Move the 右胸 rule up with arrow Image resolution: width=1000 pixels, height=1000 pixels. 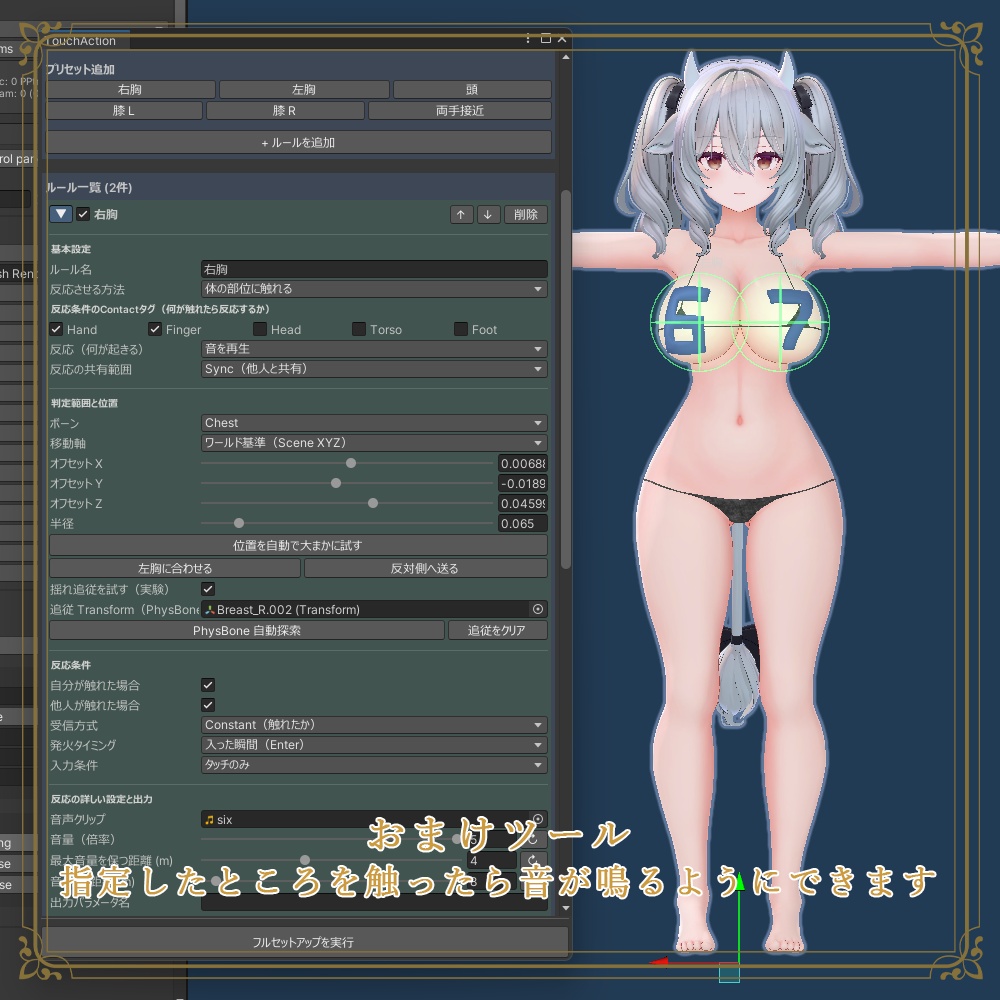coord(461,214)
